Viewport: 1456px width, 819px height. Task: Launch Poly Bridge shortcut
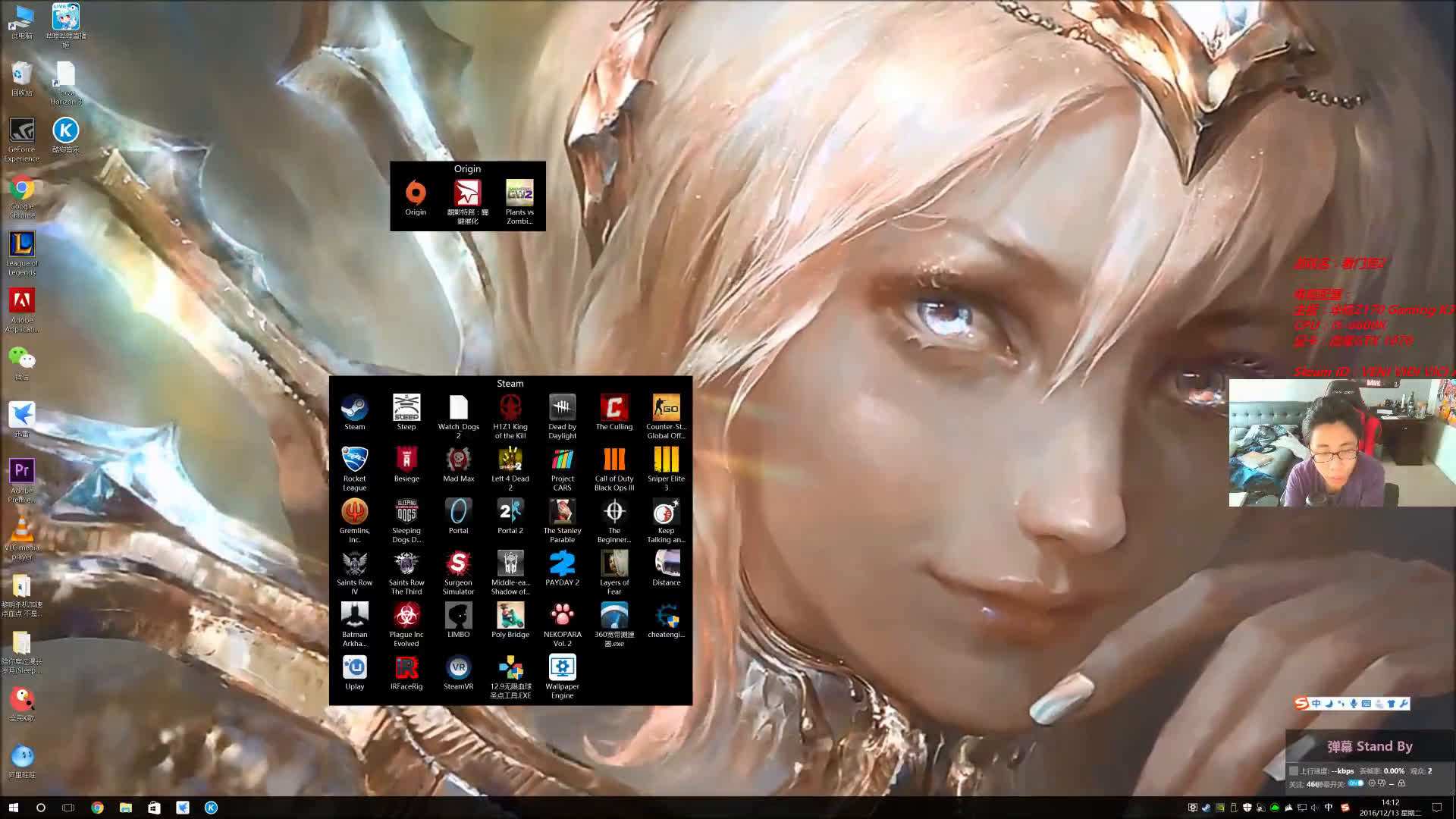(510, 620)
